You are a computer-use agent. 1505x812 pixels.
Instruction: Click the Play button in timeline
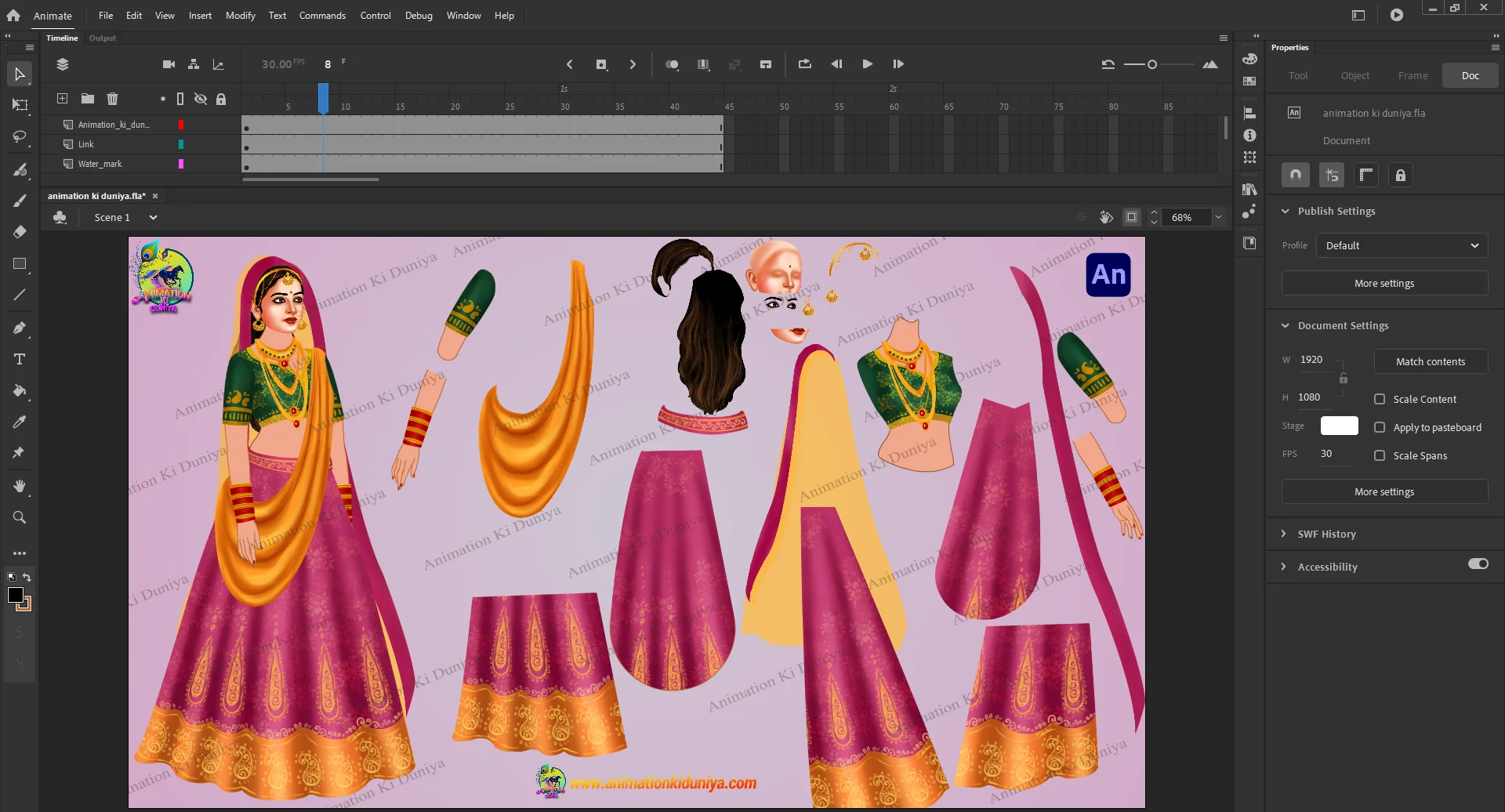click(867, 64)
